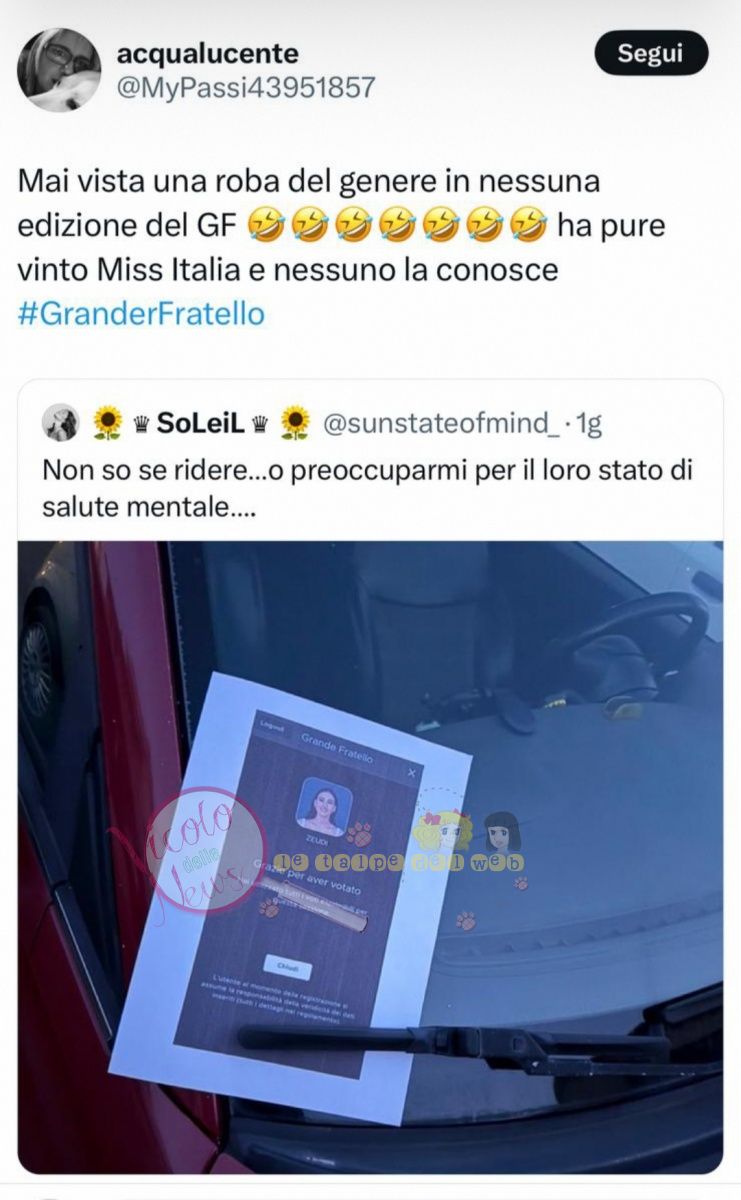Click the Chiudi button on the printed flyer
741x1200 pixels.
[288, 968]
